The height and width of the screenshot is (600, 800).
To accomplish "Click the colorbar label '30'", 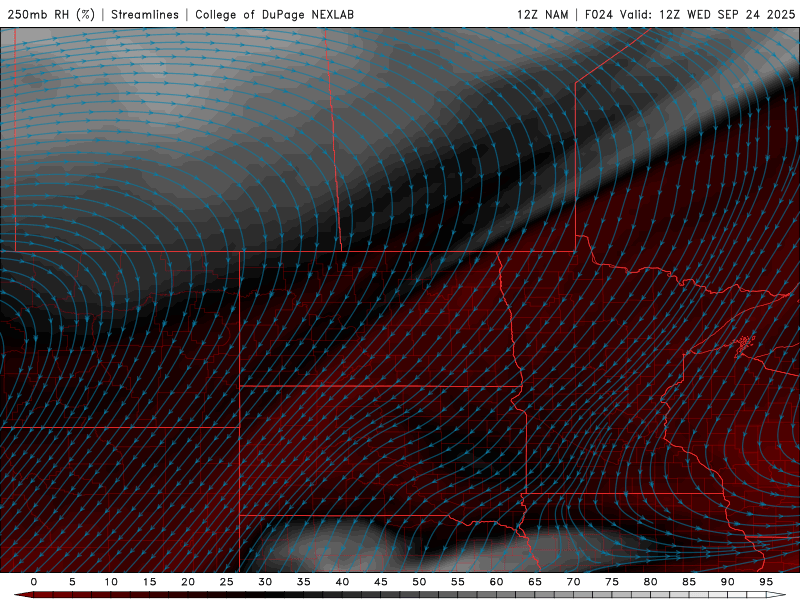I will click(265, 582).
